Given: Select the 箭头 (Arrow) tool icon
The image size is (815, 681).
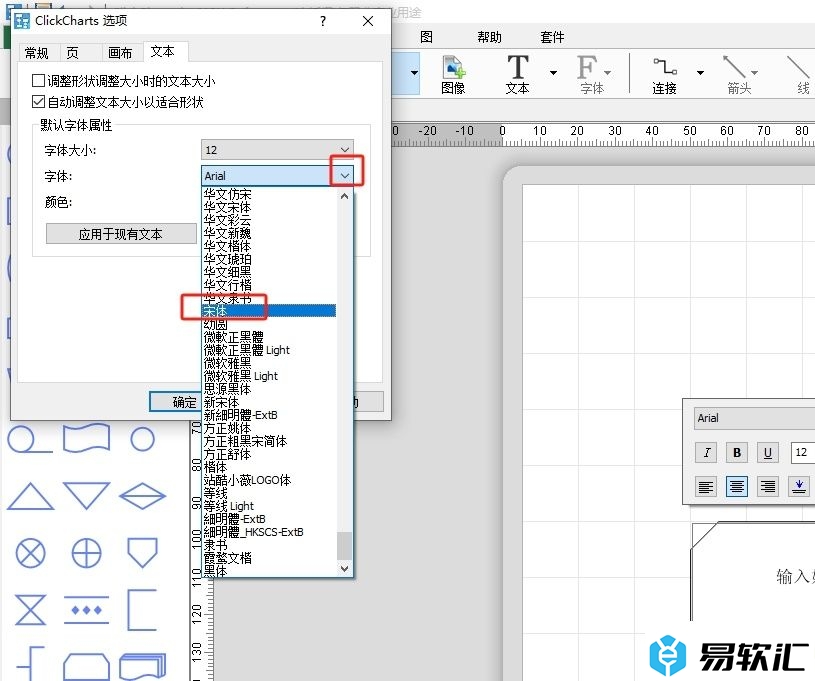Looking at the screenshot, I should tap(739, 74).
